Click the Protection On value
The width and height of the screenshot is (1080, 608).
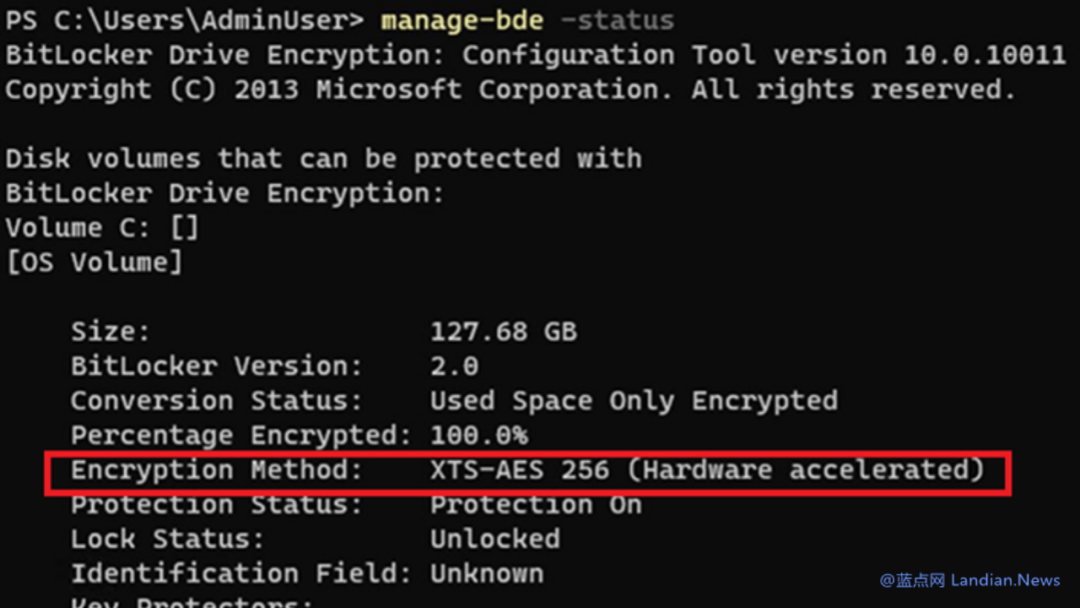click(x=535, y=505)
